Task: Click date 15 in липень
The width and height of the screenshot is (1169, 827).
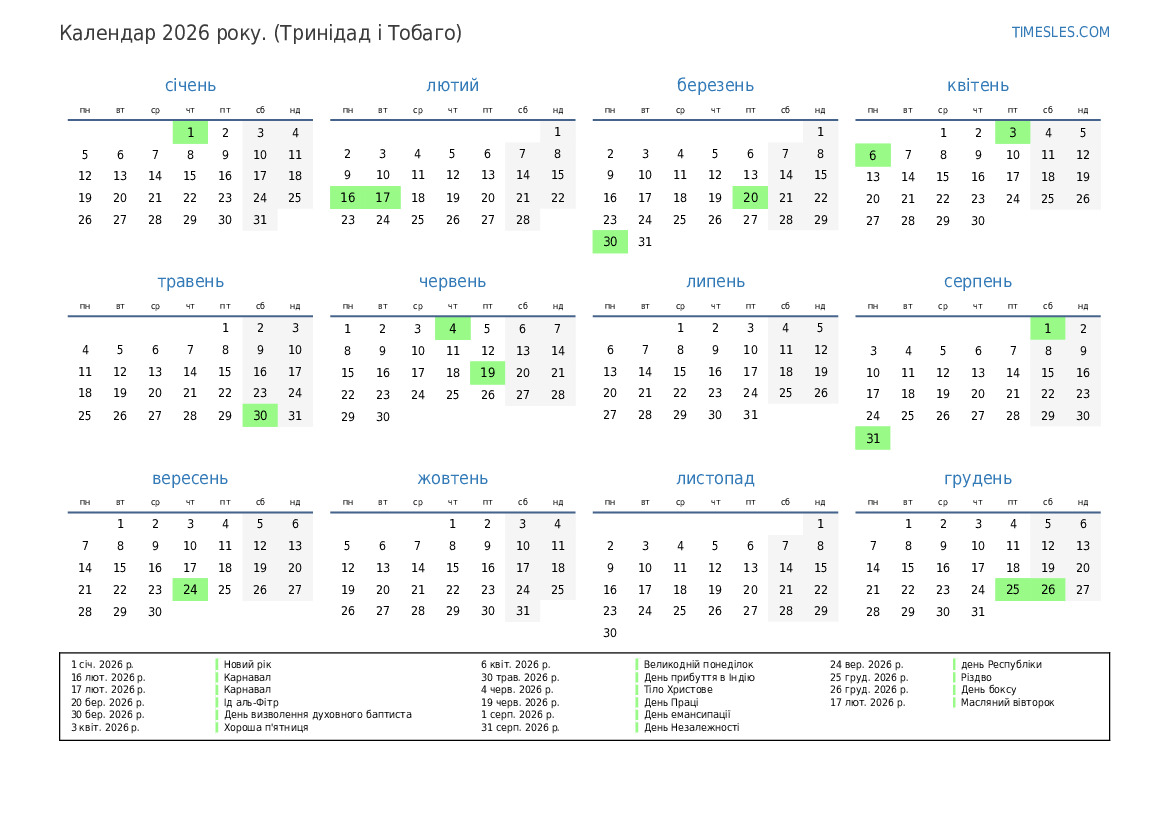Action: (680, 372)
